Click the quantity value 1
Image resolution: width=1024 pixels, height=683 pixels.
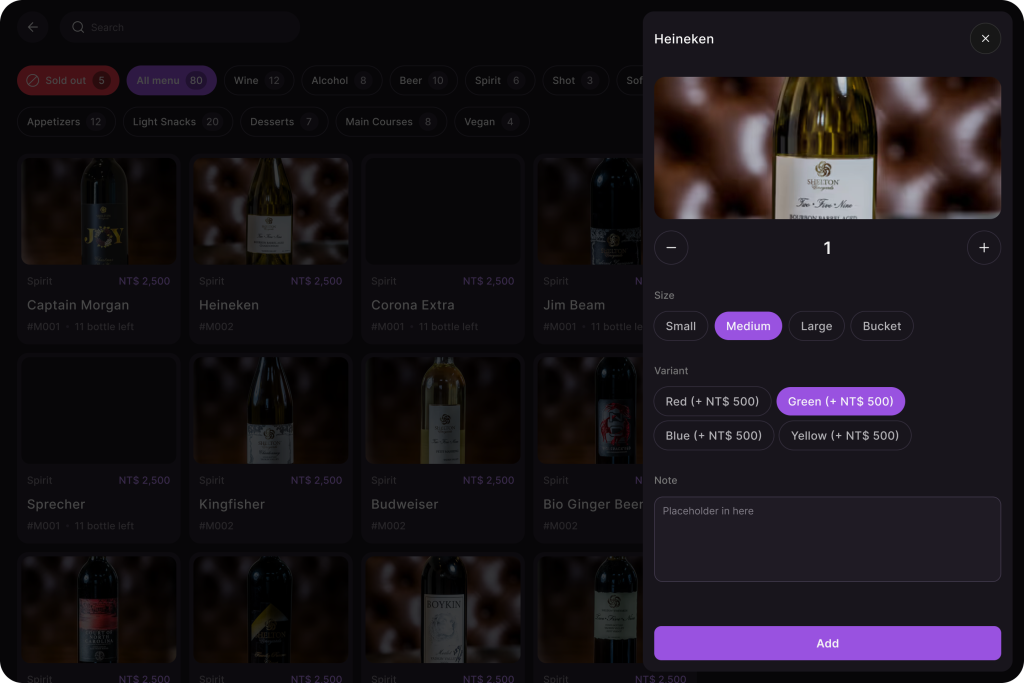(x=827, y=248)
